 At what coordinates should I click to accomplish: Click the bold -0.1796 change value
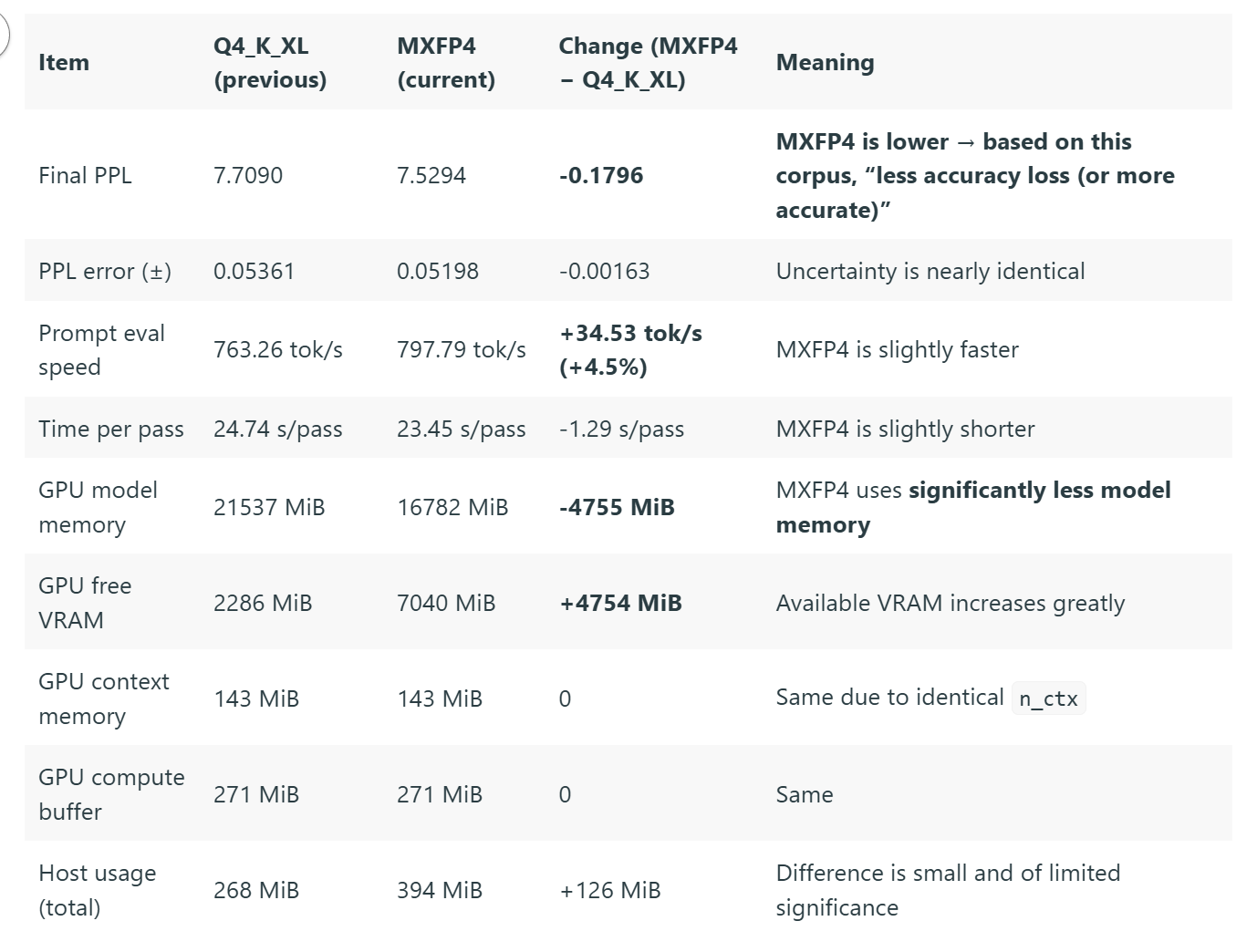pyautogui.click(x=601, y=175)
